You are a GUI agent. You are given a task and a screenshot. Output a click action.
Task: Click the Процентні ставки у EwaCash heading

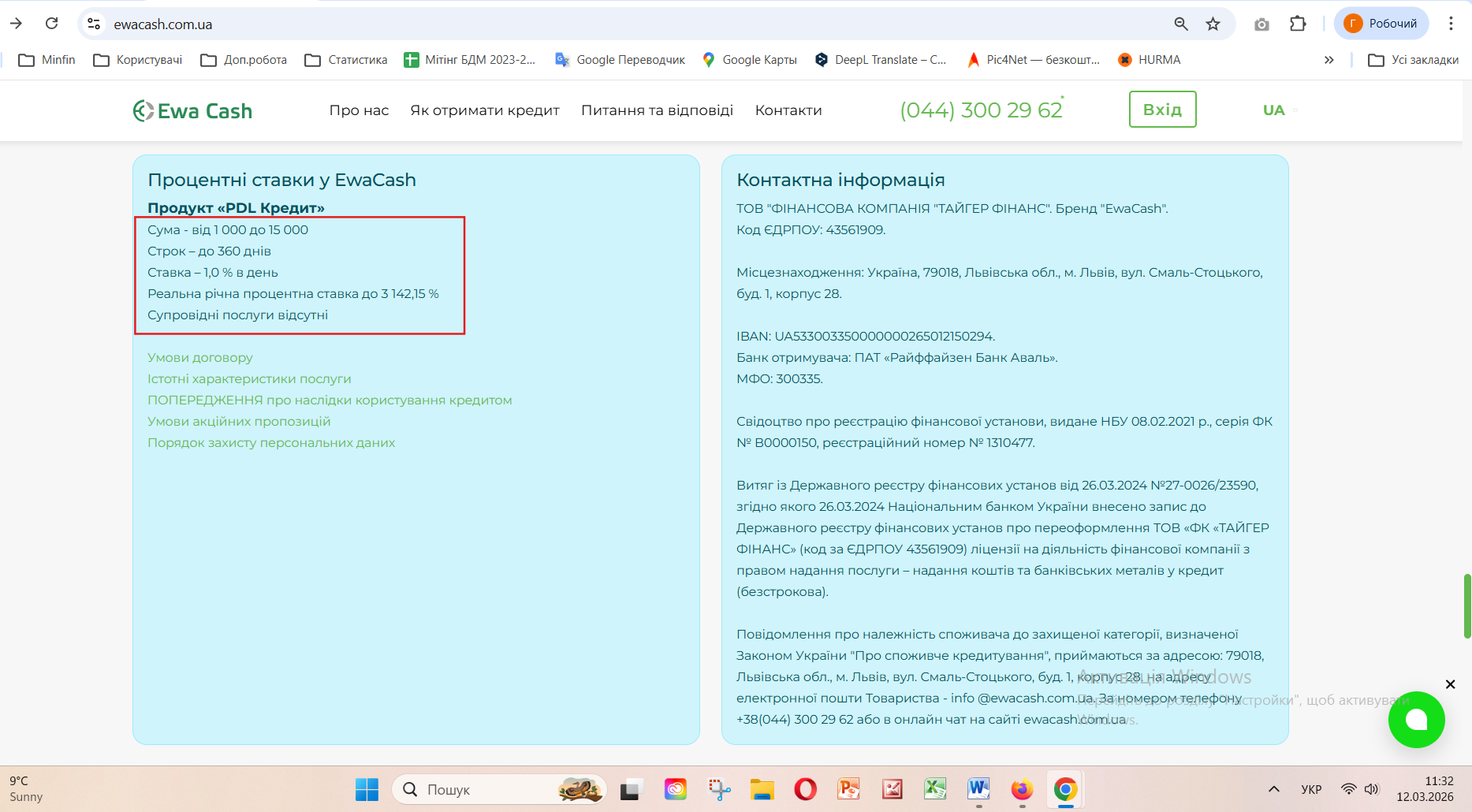pyautogui.click(x=282, y=180)
